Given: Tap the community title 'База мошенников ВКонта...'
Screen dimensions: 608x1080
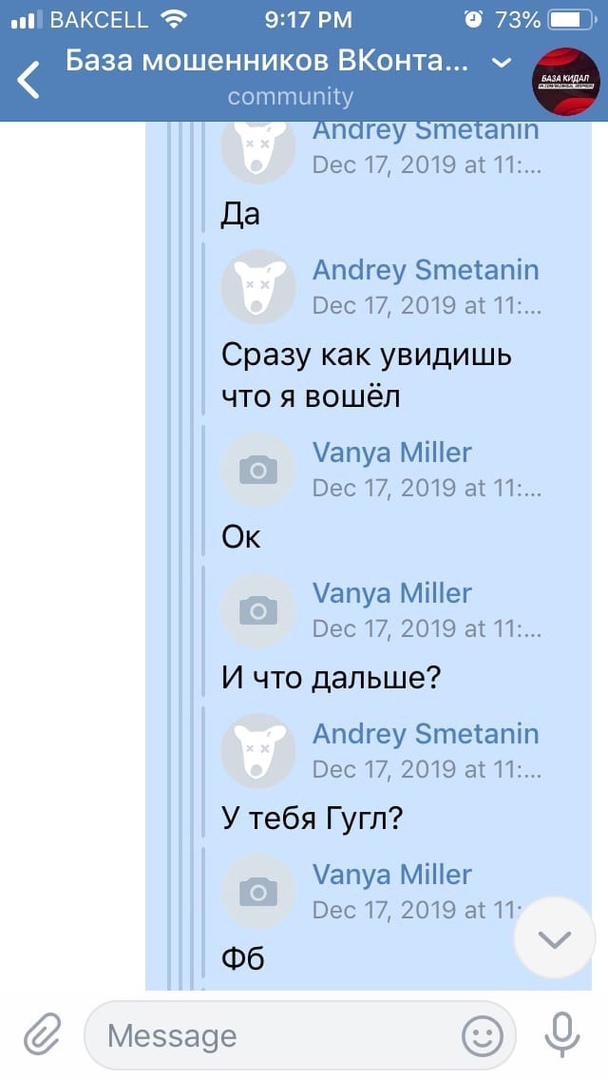Looking at the screenshot, I should pos(266,62).
